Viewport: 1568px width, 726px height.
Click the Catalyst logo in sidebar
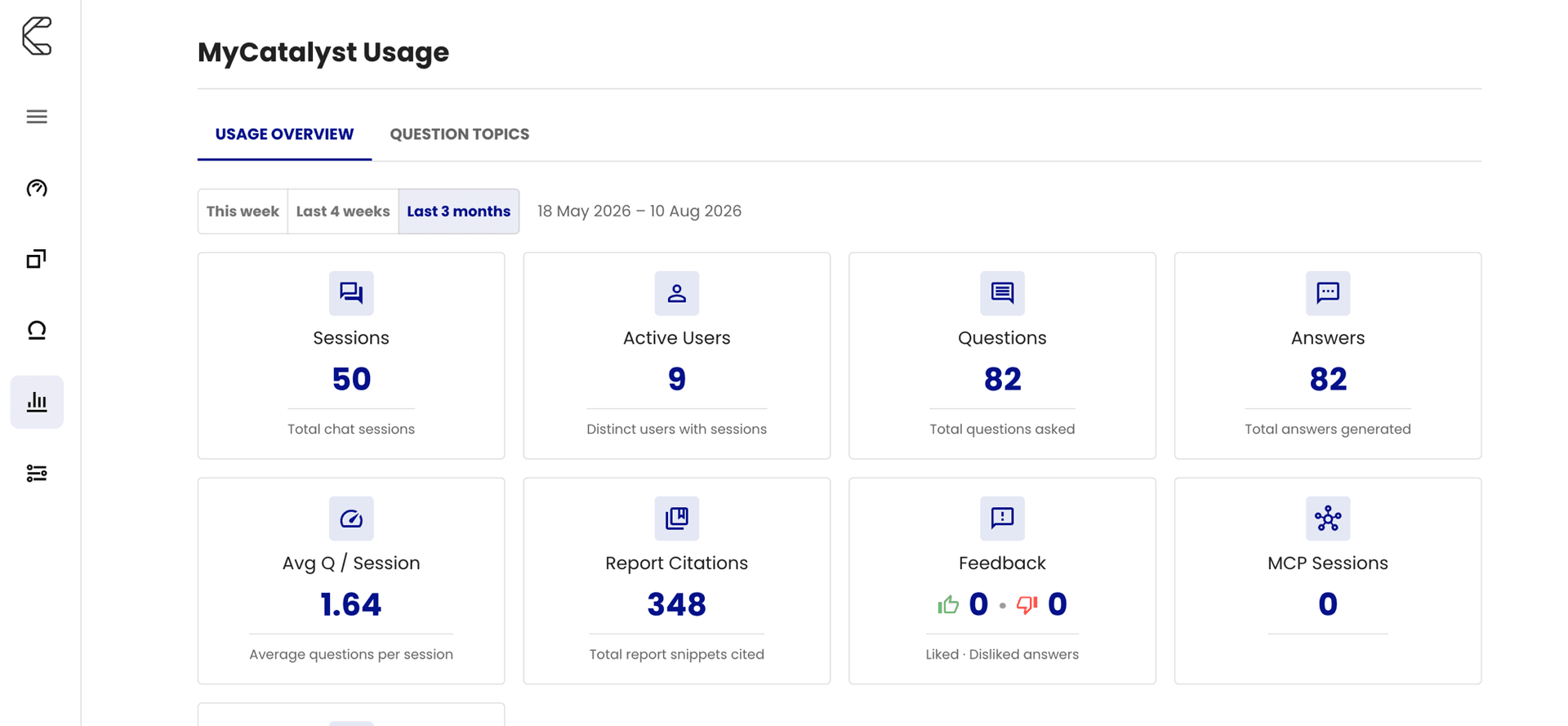[x=37, y=36]
